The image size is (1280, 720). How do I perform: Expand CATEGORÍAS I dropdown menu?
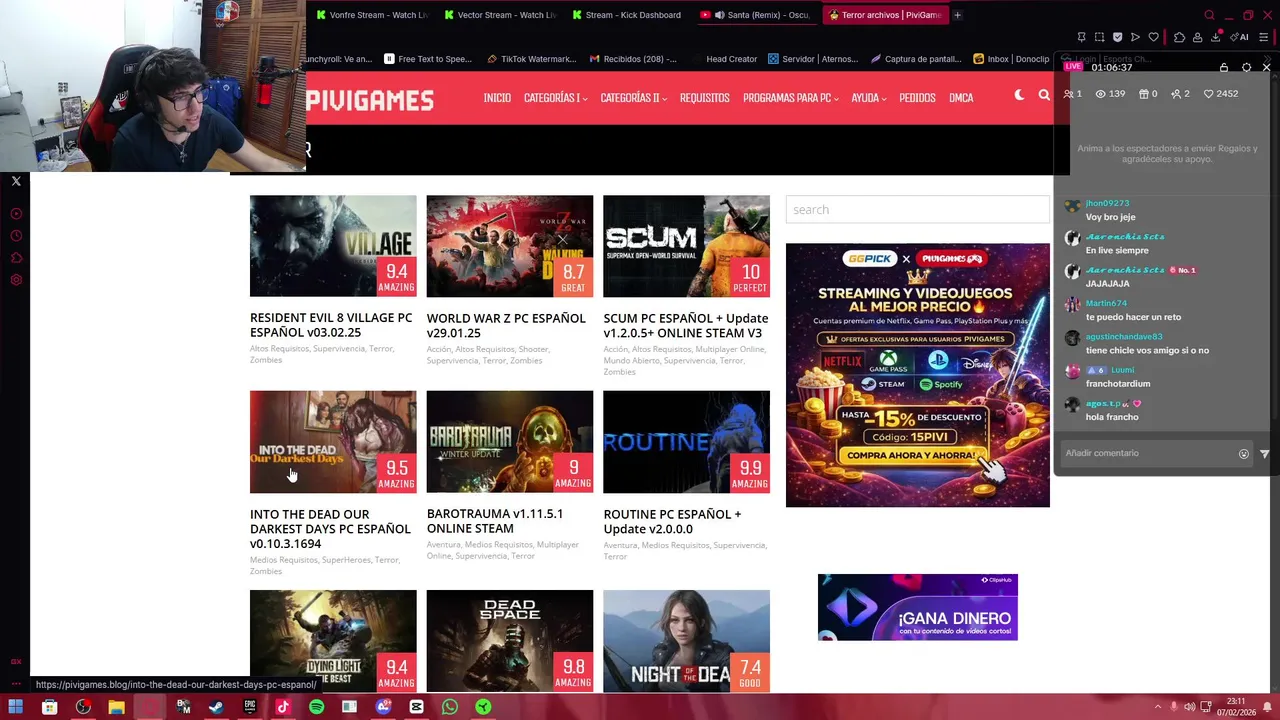click(555, 98)
